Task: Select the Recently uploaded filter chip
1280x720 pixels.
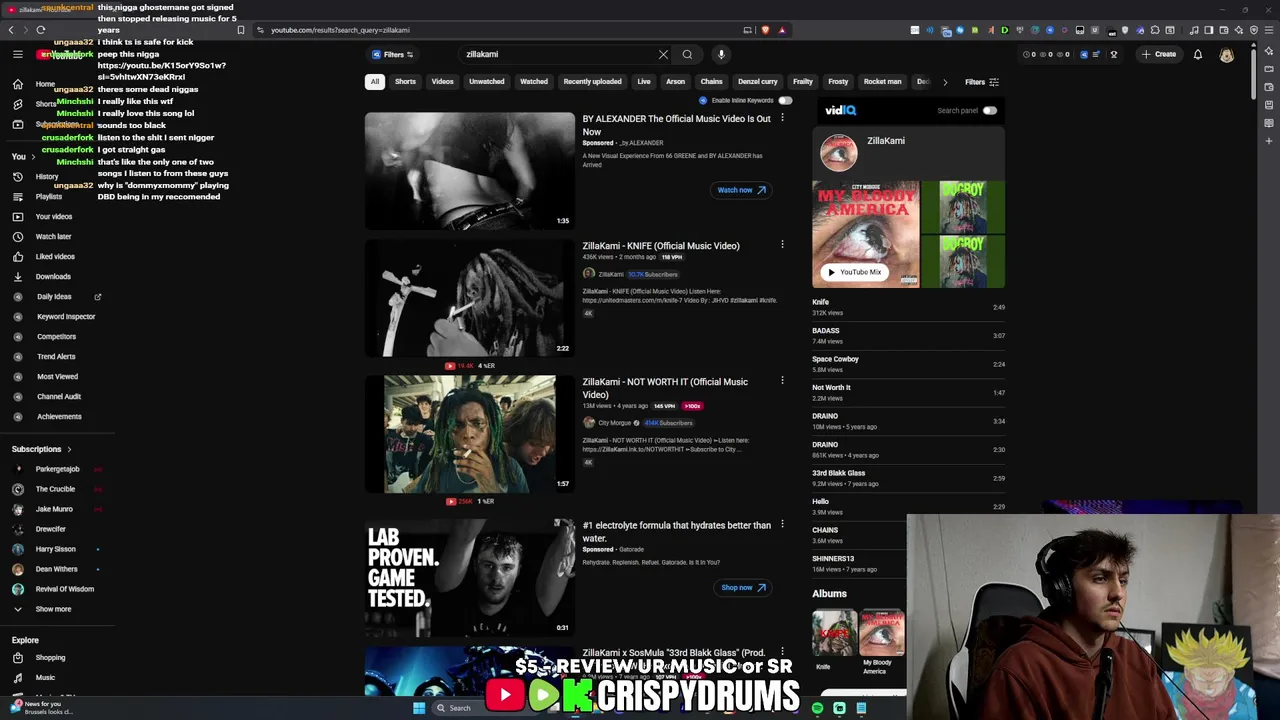Action: (x=592, y=82)
